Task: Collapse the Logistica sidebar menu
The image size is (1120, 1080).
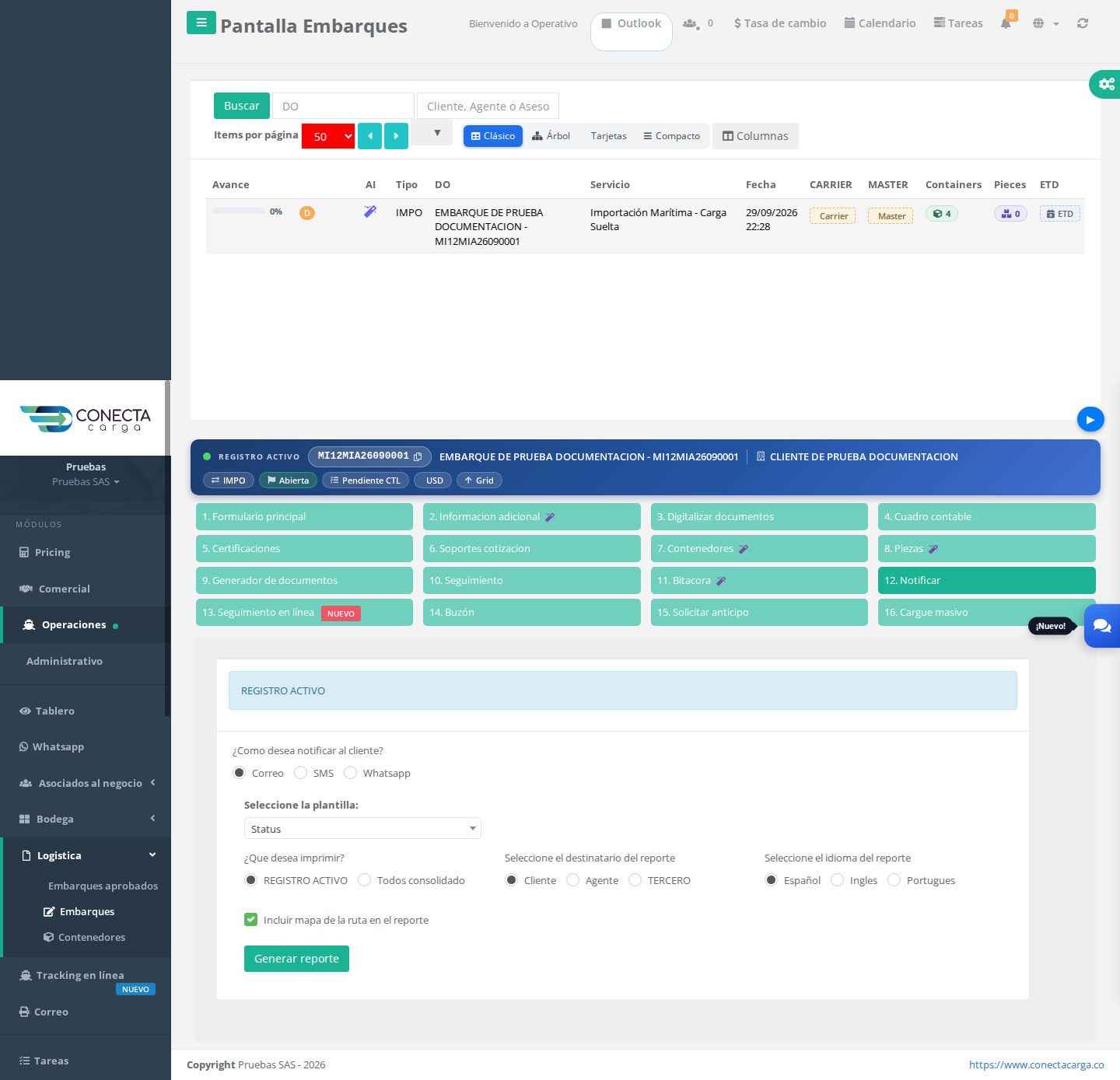Action: point(86,855)
